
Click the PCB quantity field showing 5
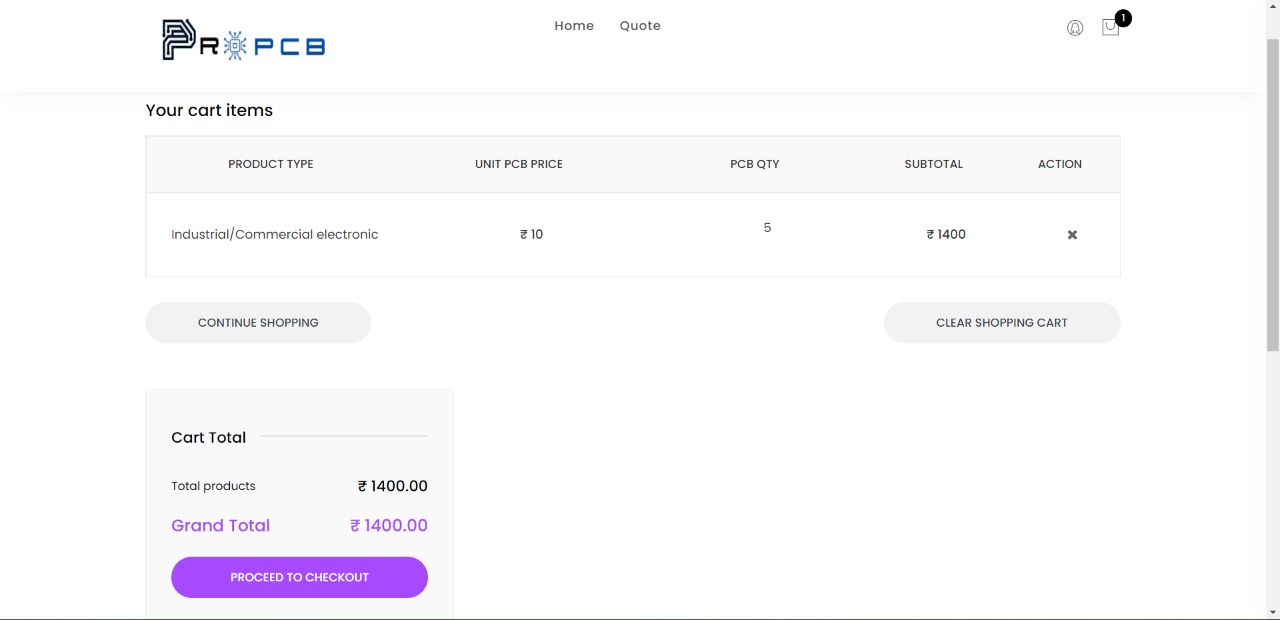tap(767, 228)
